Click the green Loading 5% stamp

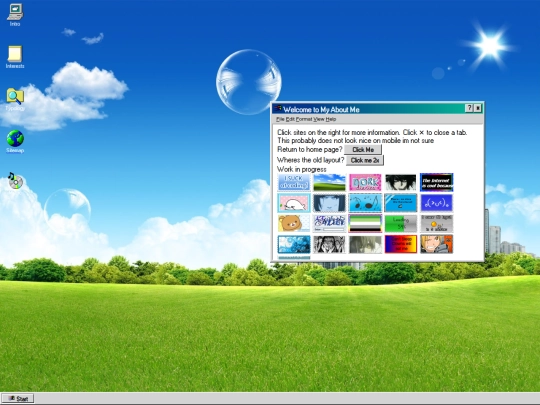click(x=401, y=224)
